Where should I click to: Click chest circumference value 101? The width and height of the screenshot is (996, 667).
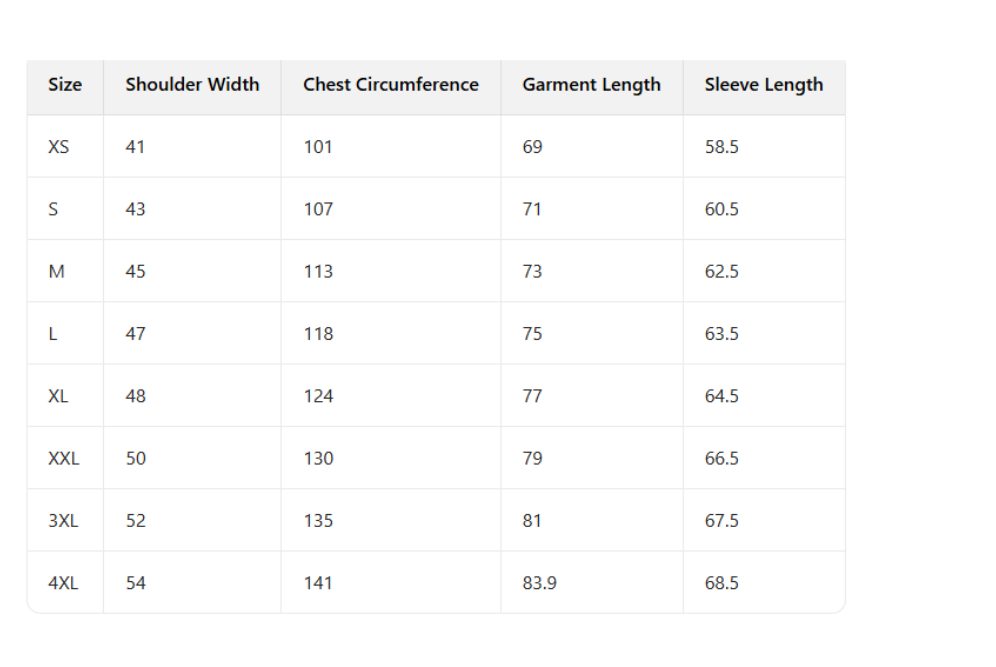tap(318, 147)
